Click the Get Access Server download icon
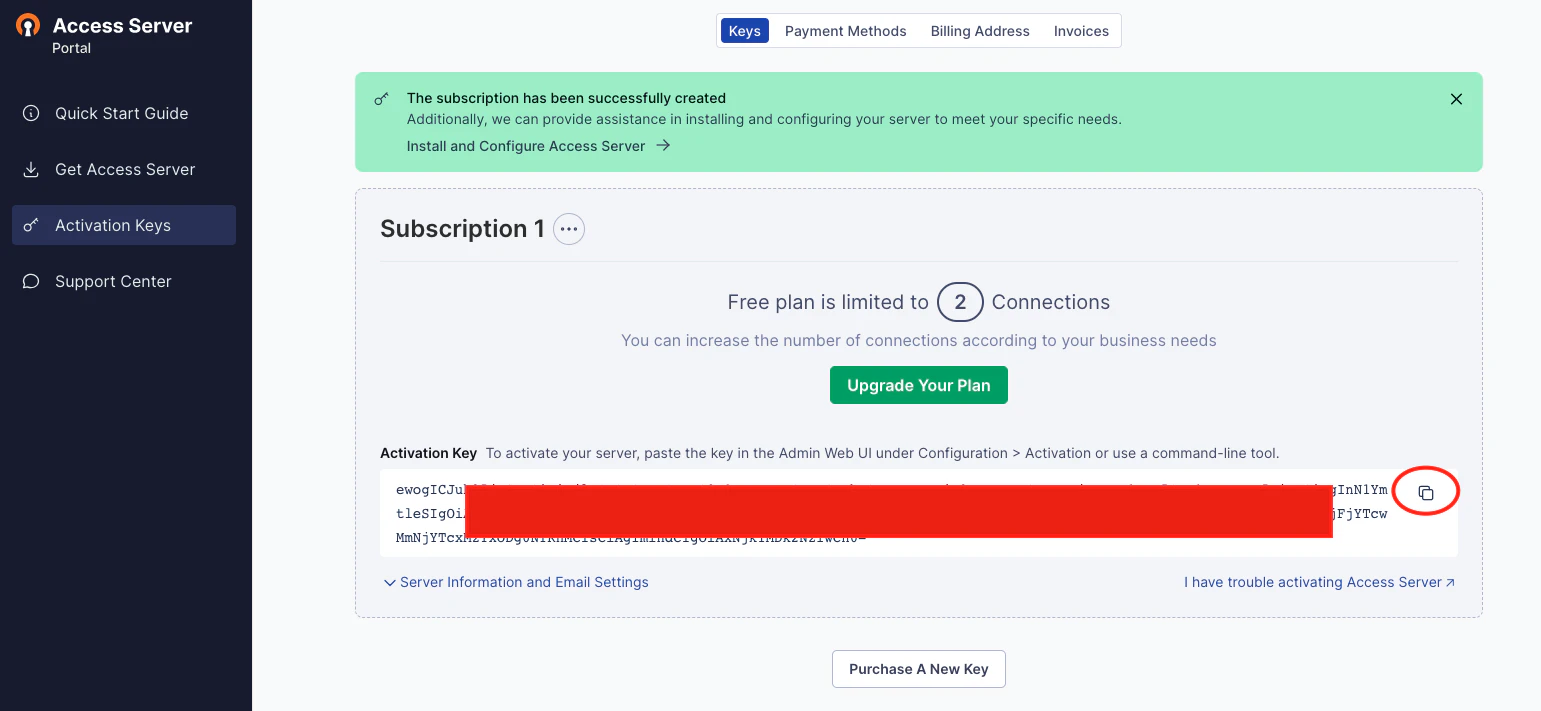This screenshot has width=1541, height=711. (x=31, y=169)
